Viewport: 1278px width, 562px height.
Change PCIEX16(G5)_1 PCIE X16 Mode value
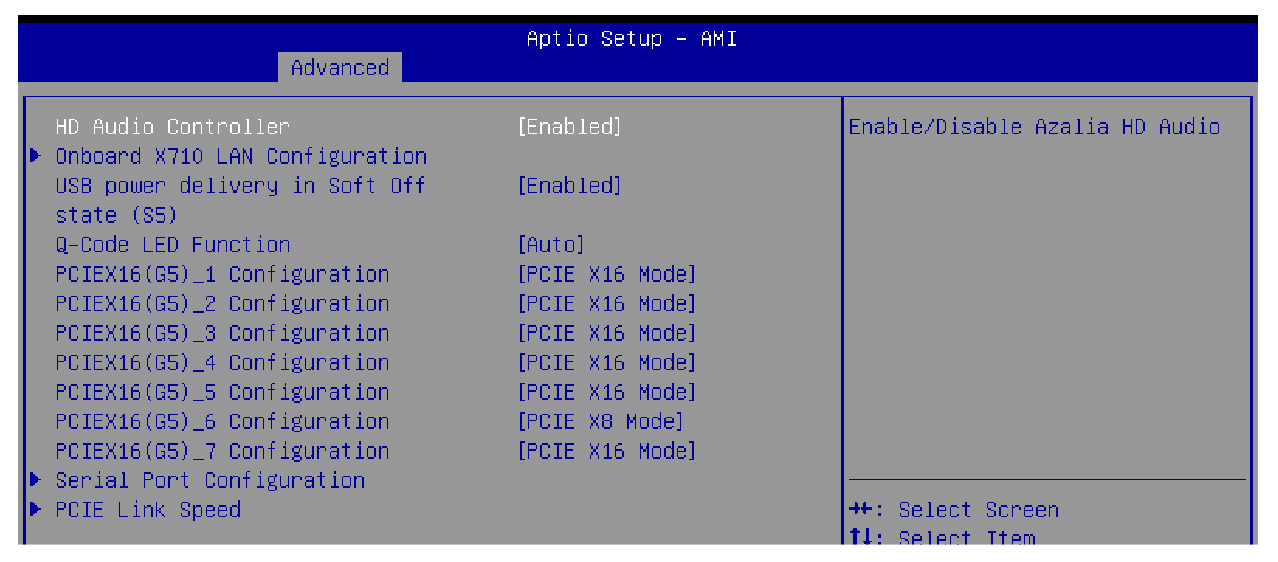[606, 274]
